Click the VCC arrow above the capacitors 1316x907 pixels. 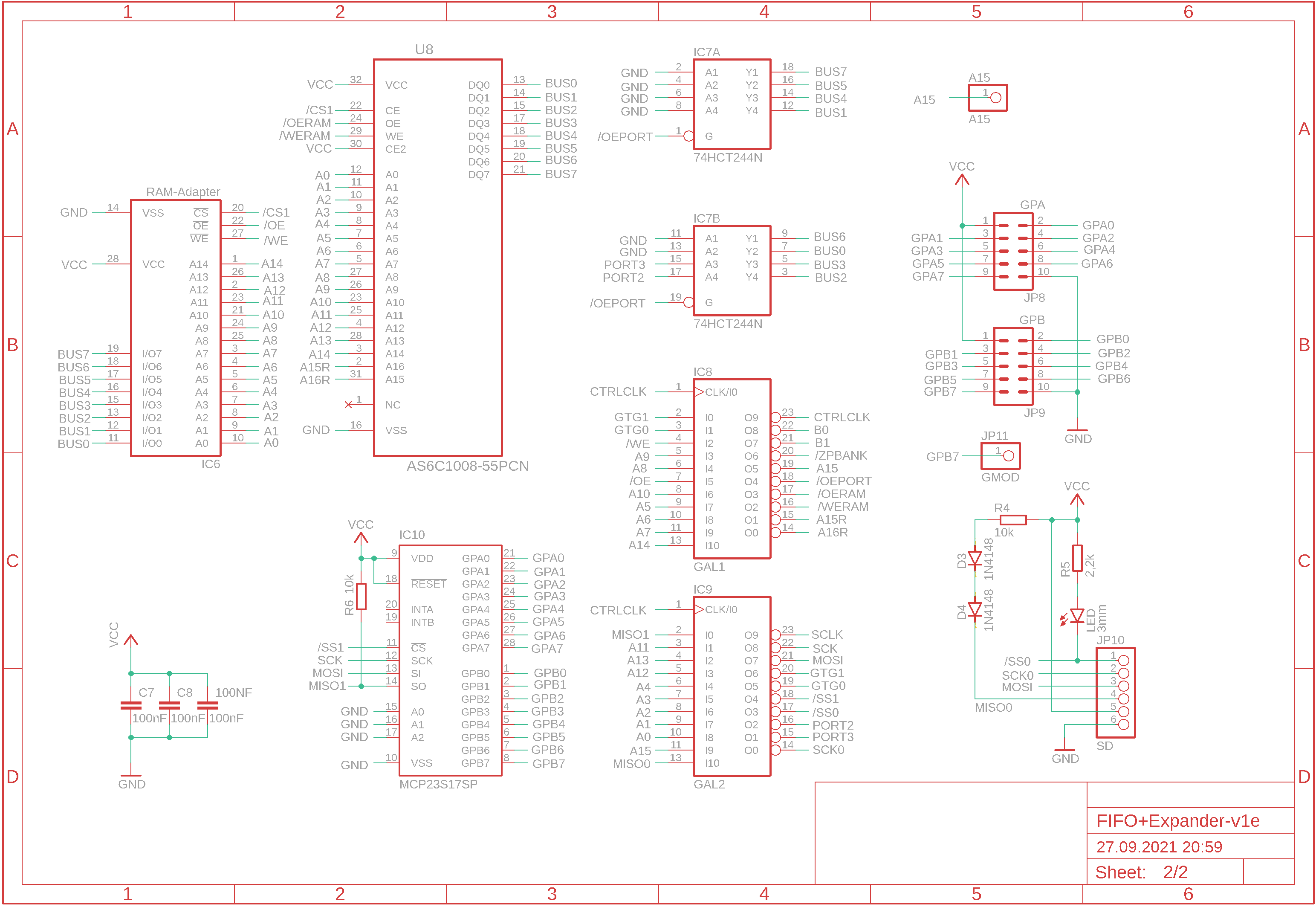pos(131,640)
